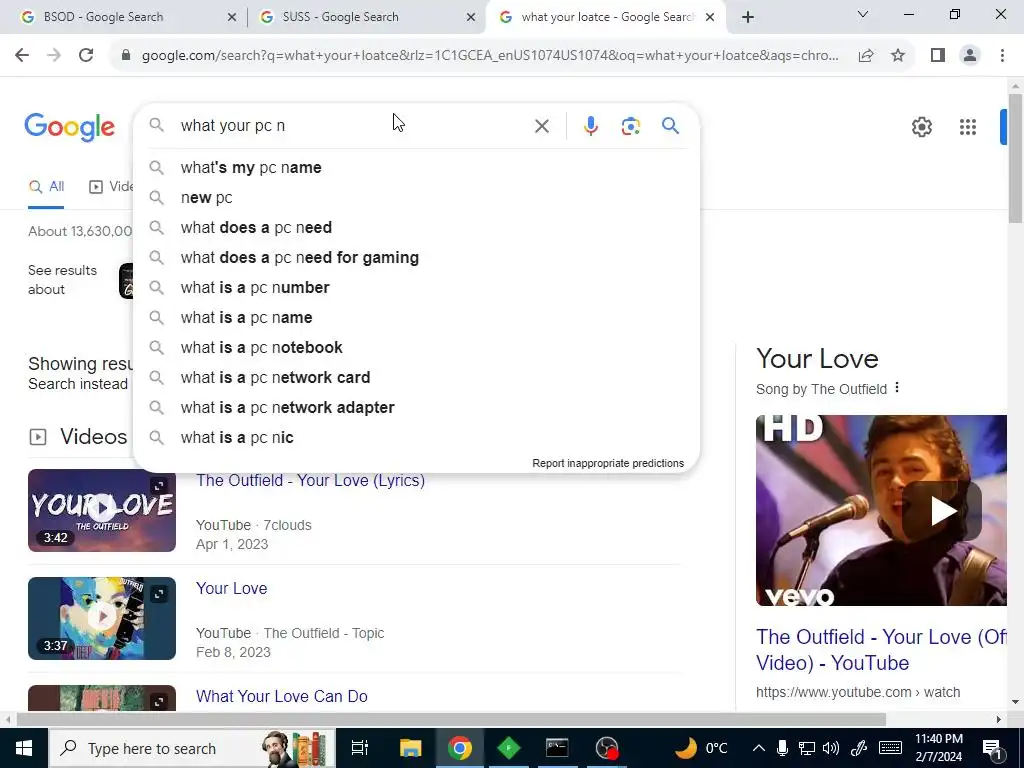Open Chrome profile avatar menu
This screenshot has width=1024, height=768.
tap(970, 56)
